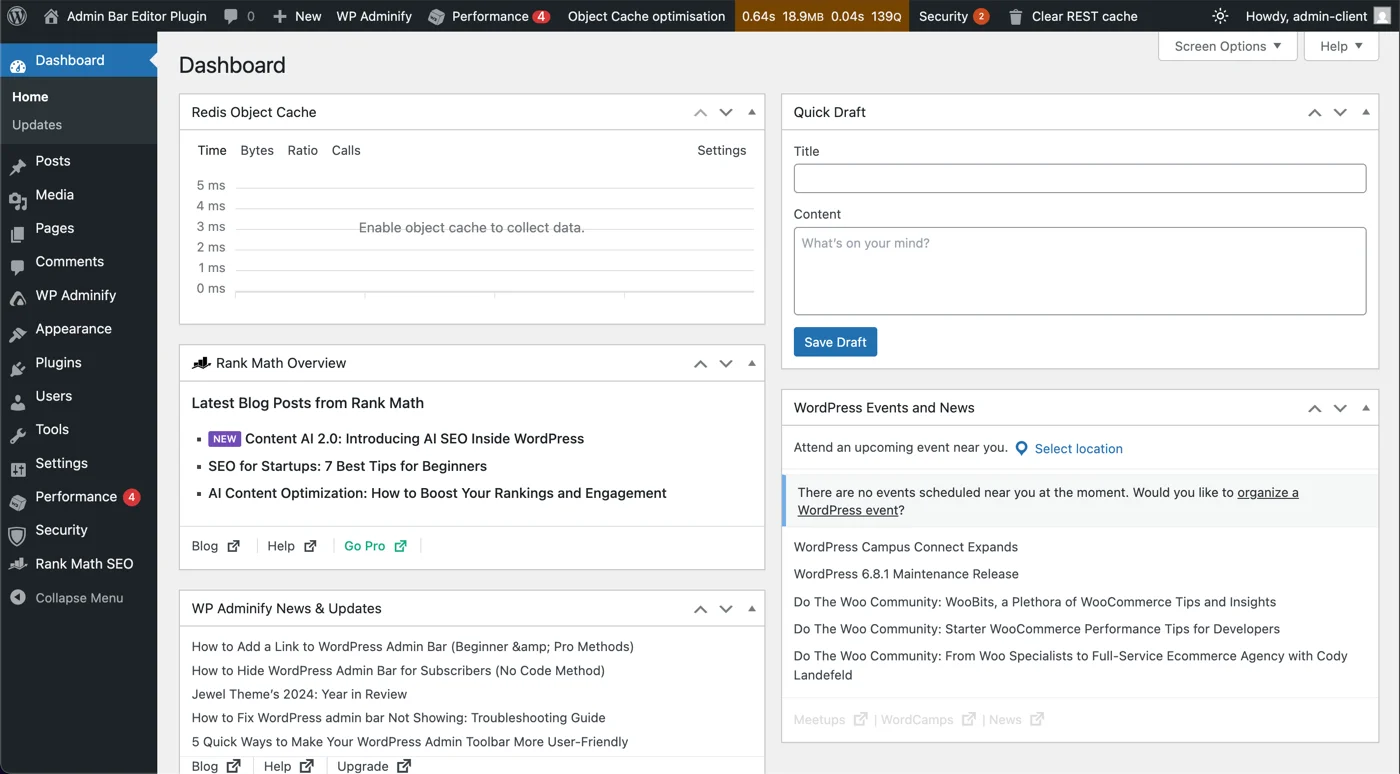Open WordPress Campus Connect Expands news

coord(906,547)
